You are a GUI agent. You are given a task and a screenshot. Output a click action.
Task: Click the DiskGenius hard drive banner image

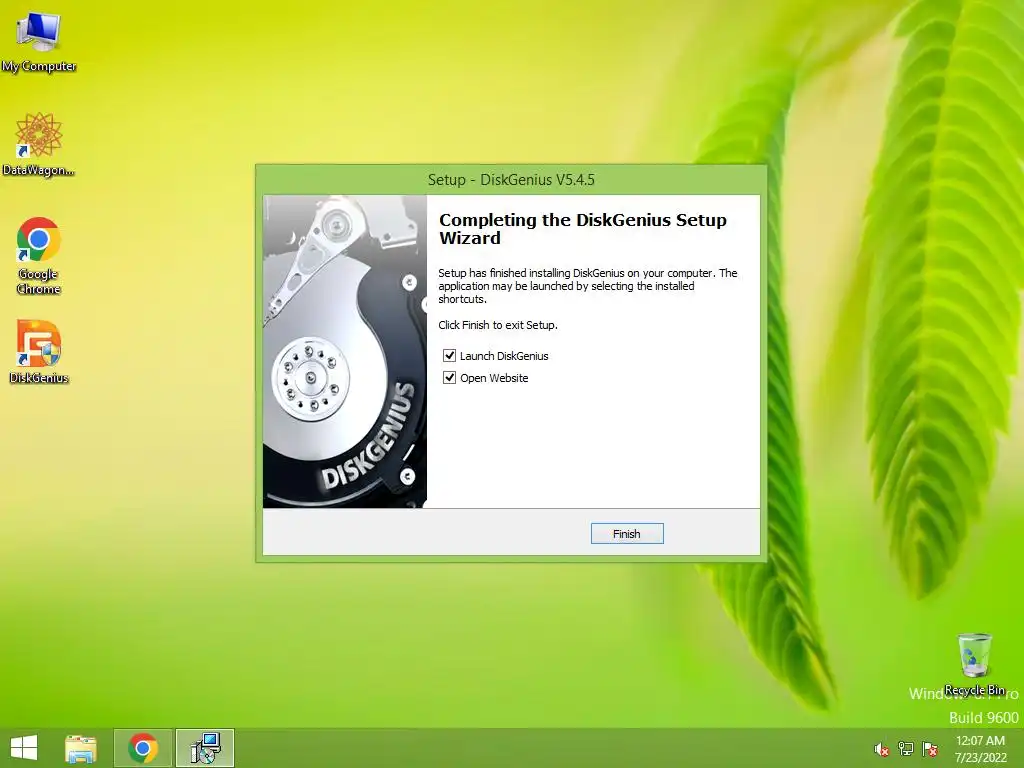(345, 351)
